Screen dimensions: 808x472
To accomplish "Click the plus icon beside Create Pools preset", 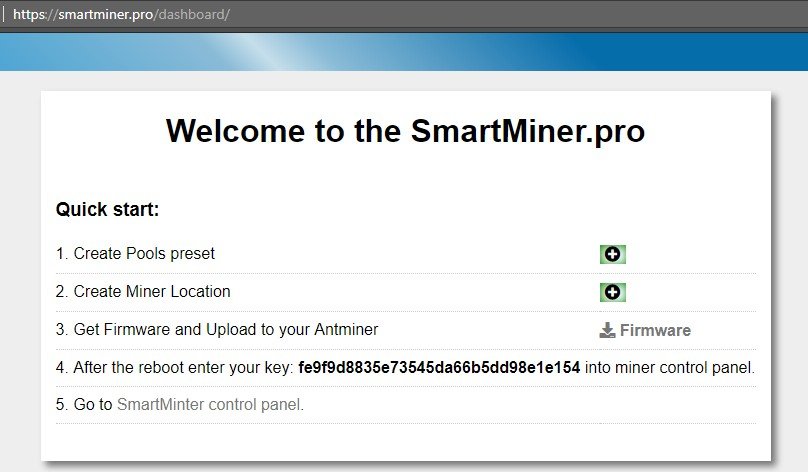I will point(613,254).
